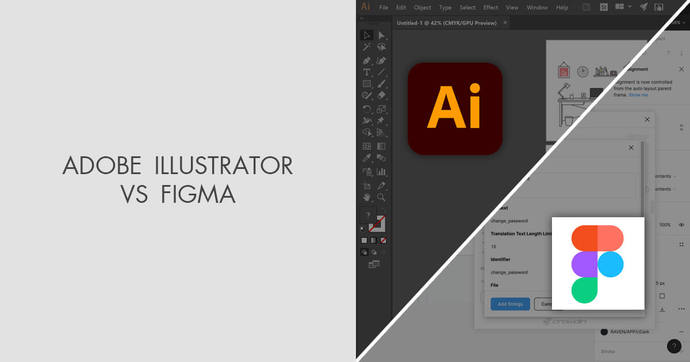Select the Zoom magnifier tool
Screen dimensions: 690x362
[381, 198]
